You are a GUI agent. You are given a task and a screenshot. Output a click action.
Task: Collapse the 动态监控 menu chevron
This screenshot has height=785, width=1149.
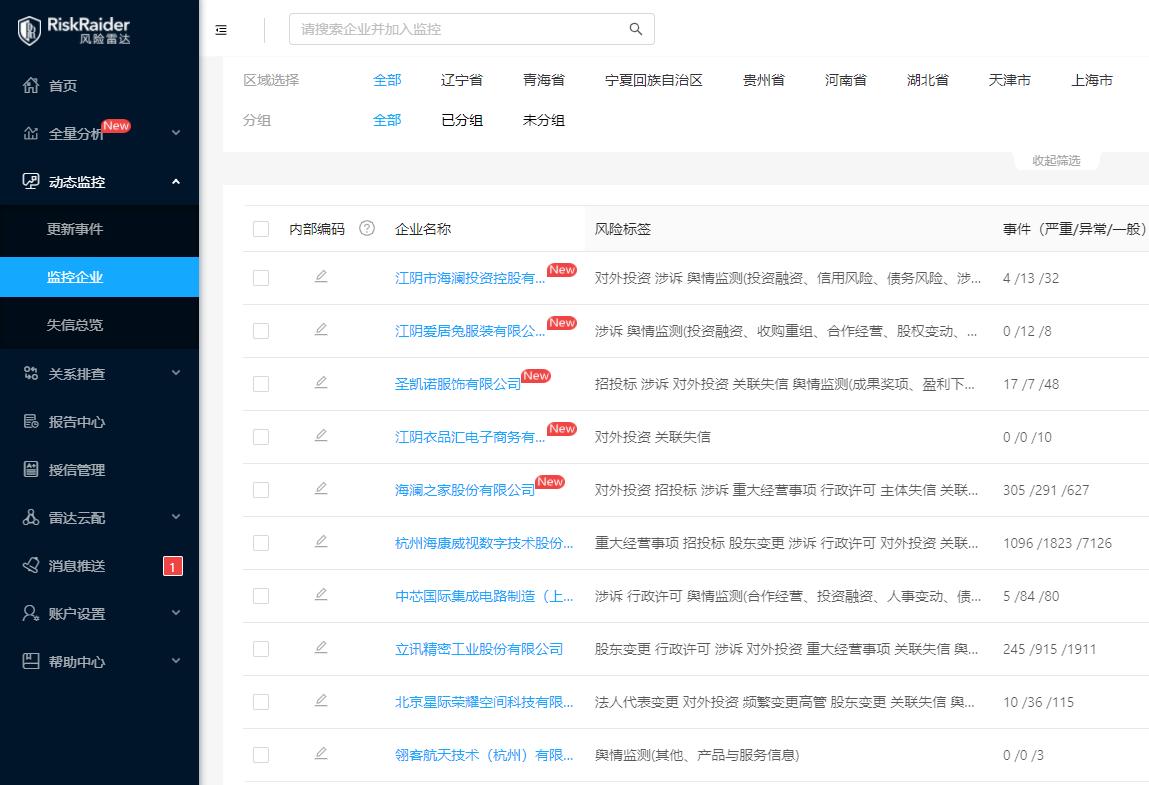click(176, 181)
